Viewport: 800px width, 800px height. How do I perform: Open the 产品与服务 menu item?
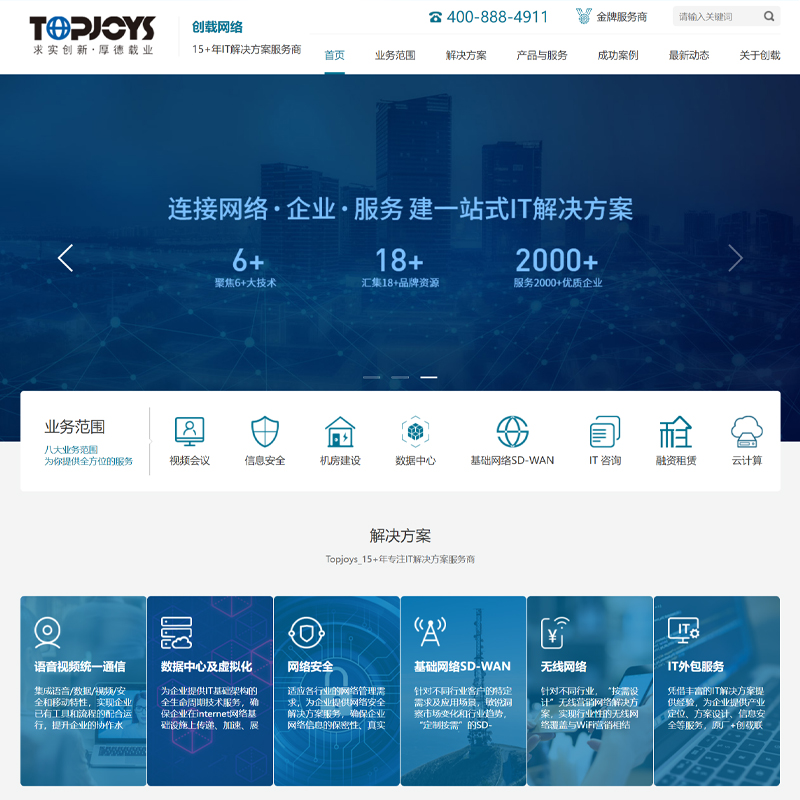[541, 55]
